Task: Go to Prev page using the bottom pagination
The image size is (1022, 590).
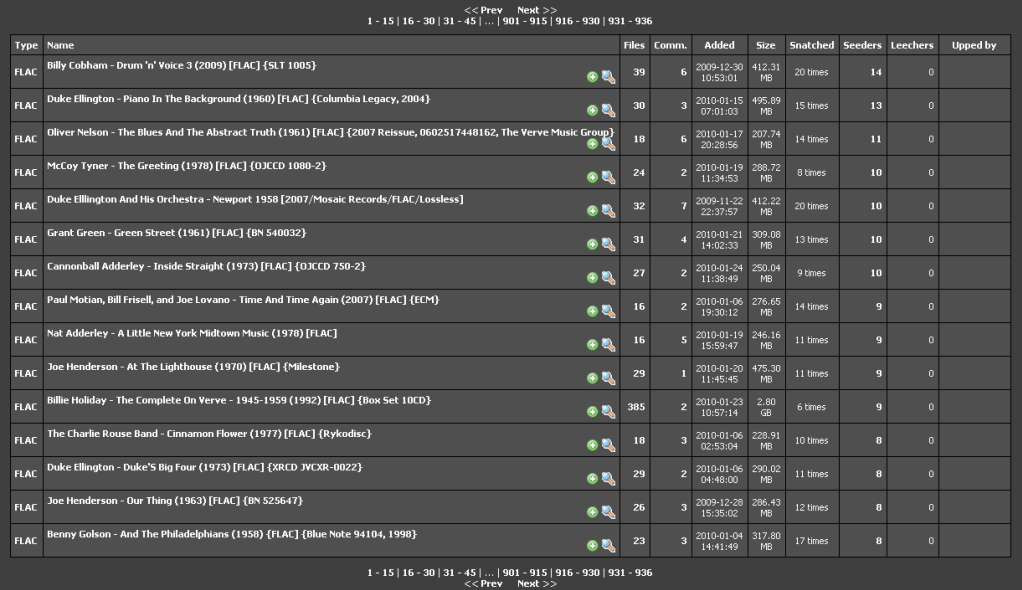Action: click(x=483, y=583)
